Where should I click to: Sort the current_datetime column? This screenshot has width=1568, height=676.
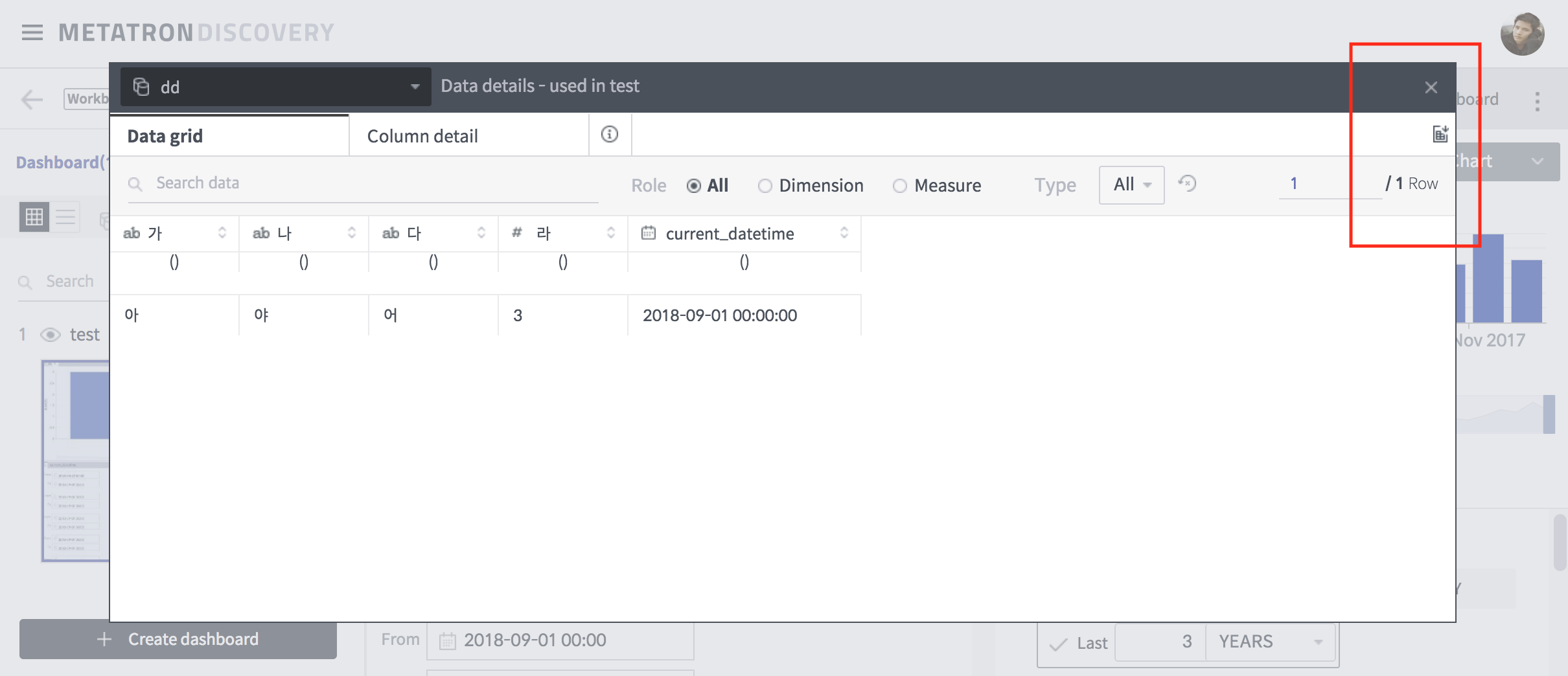844,233
